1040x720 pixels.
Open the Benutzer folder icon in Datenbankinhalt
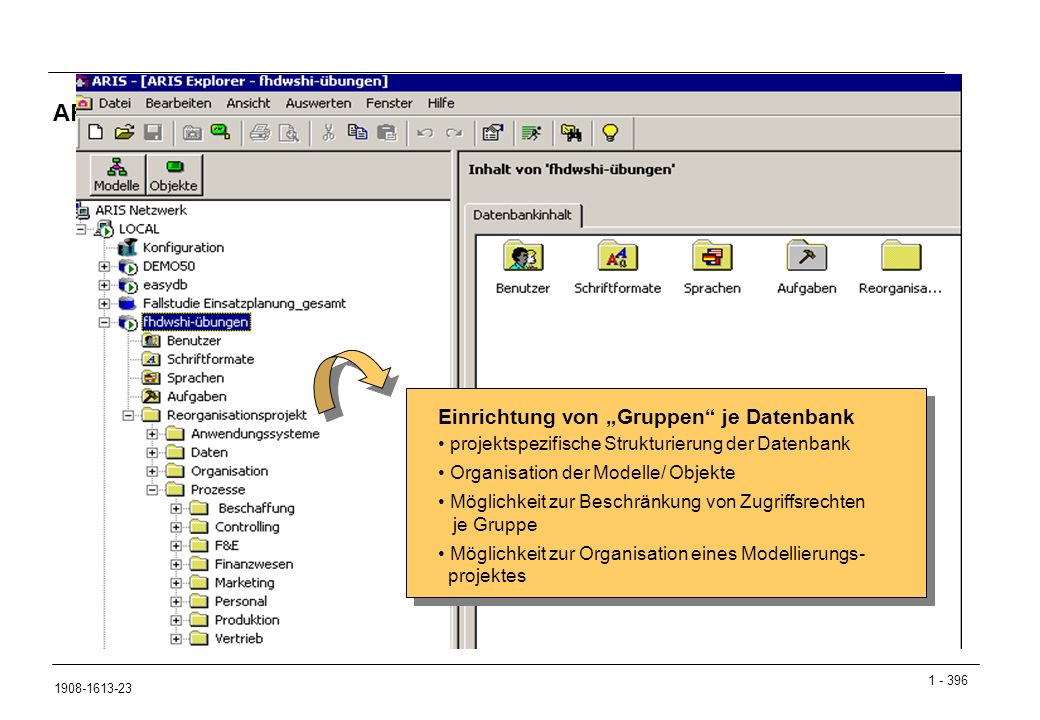click(x=523, y=256)
